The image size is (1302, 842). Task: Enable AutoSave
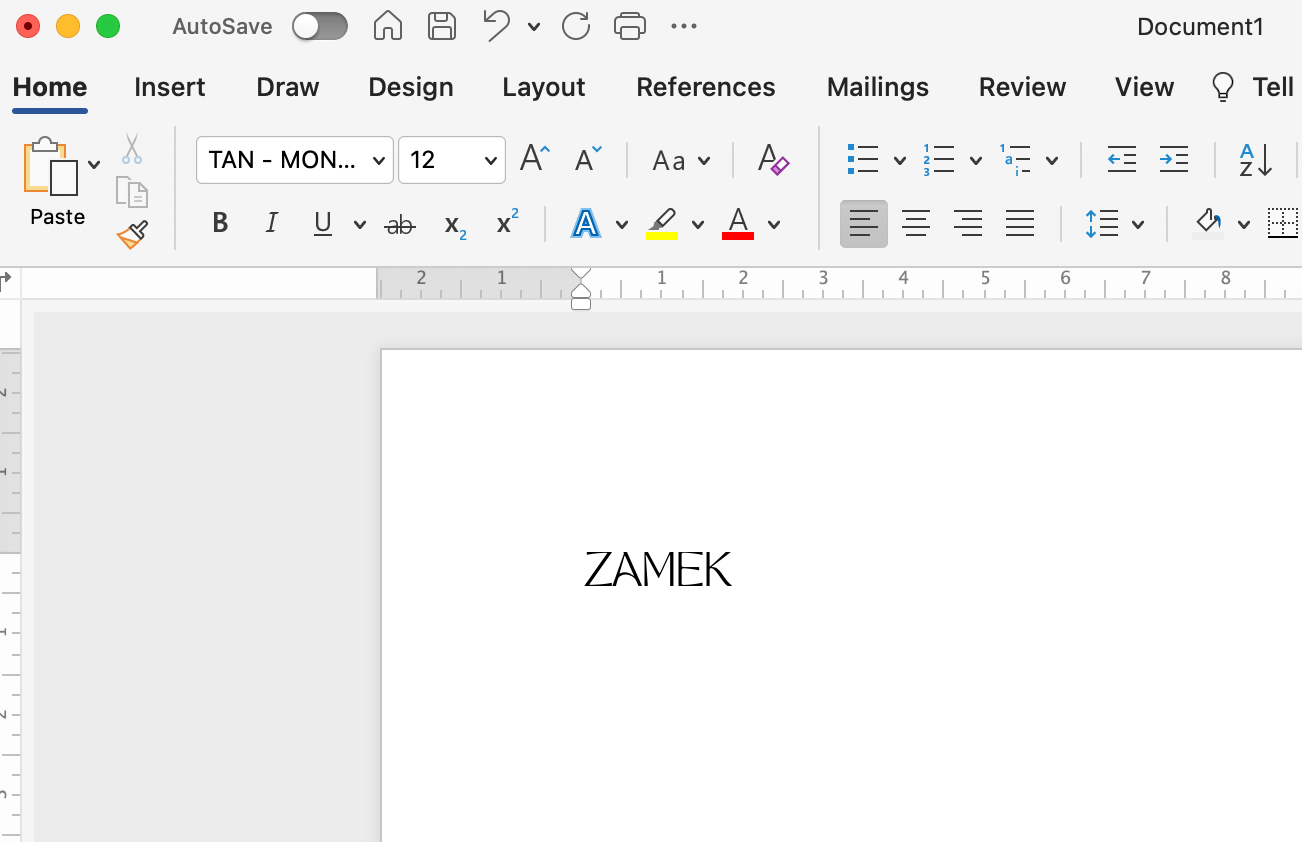(320, 26)
